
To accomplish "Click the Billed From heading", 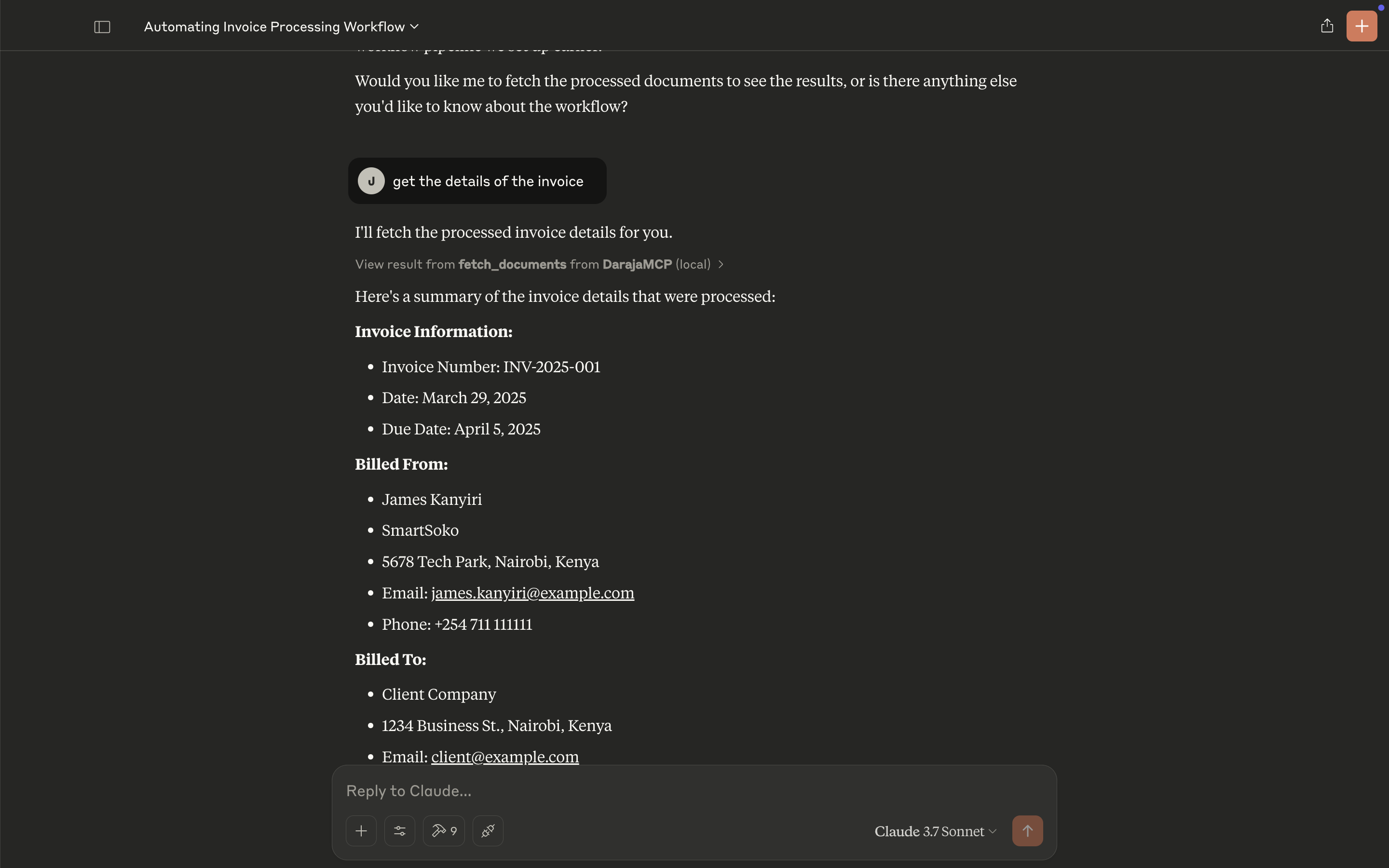I will pos(401,464).
